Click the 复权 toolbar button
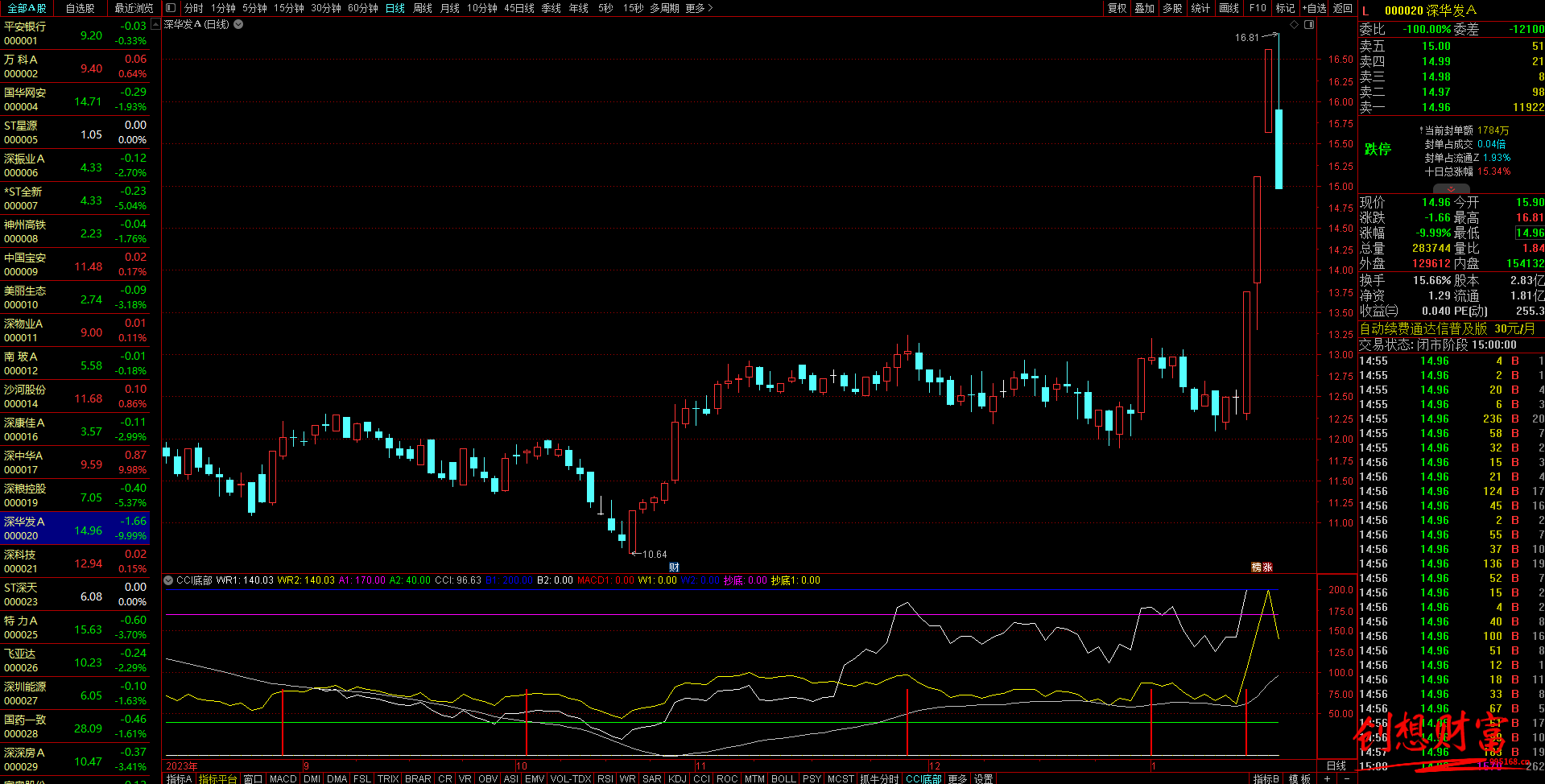Screen dimensions: 1545x784 pyautogui.click(x=1117, y=8)
